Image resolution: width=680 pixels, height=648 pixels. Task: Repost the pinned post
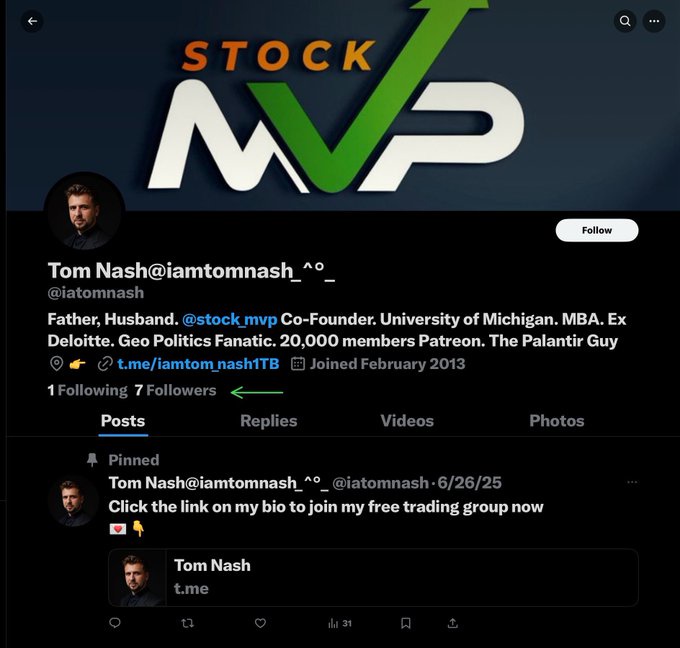[187, 623]
